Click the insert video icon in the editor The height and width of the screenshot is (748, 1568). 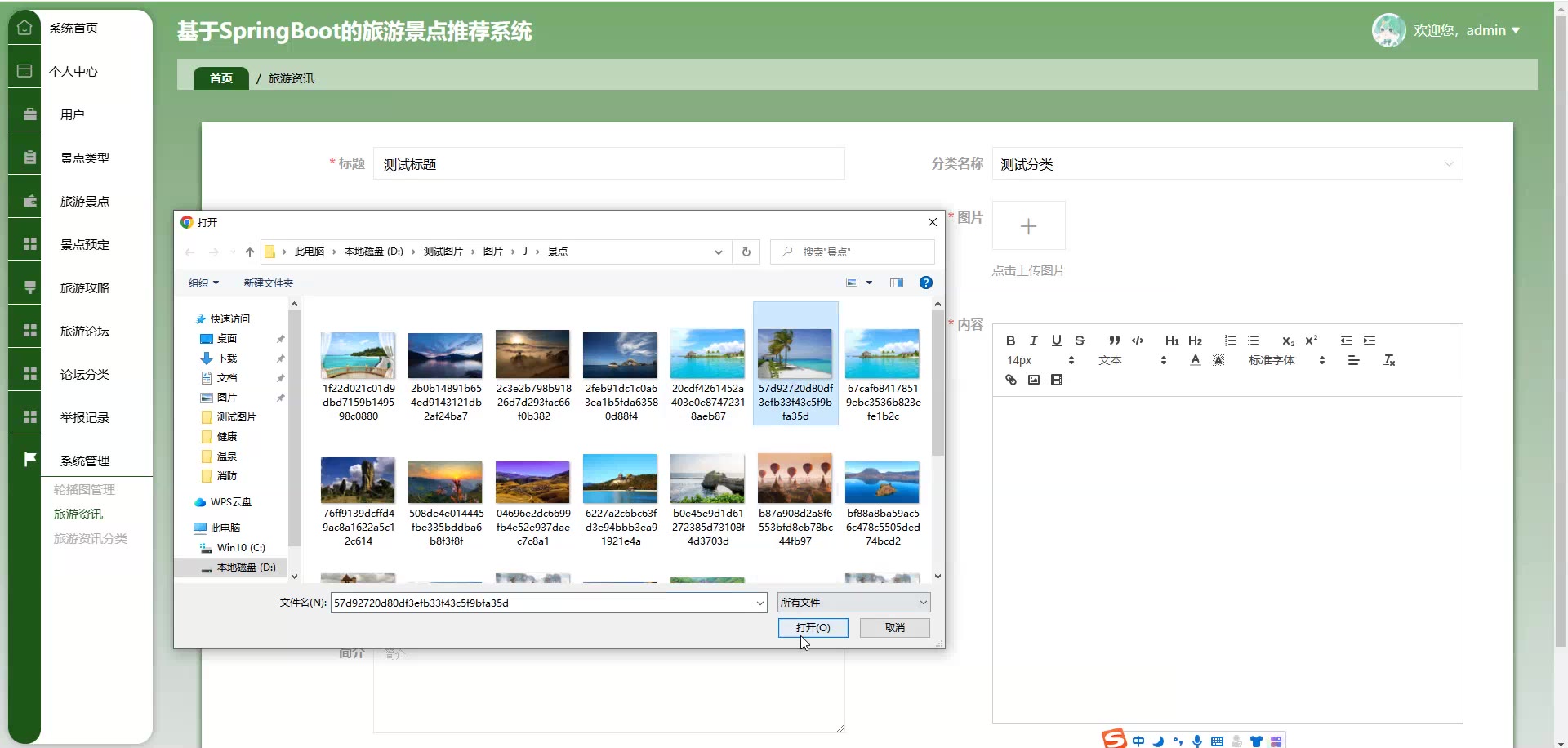pyautogui.click(x=1056, y=380)
